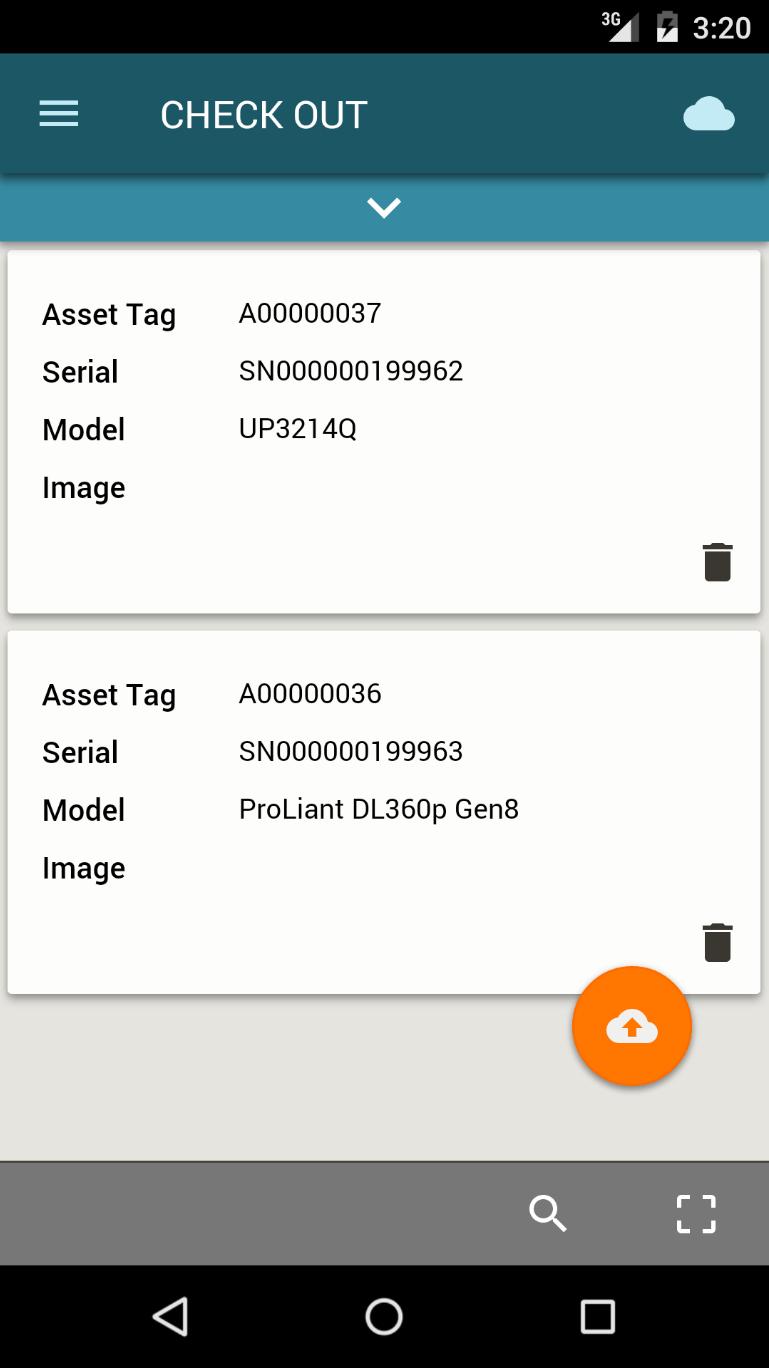Select asset tag value A00000036
Viewport: 769px width, 1368px height.
pos(310,694)
